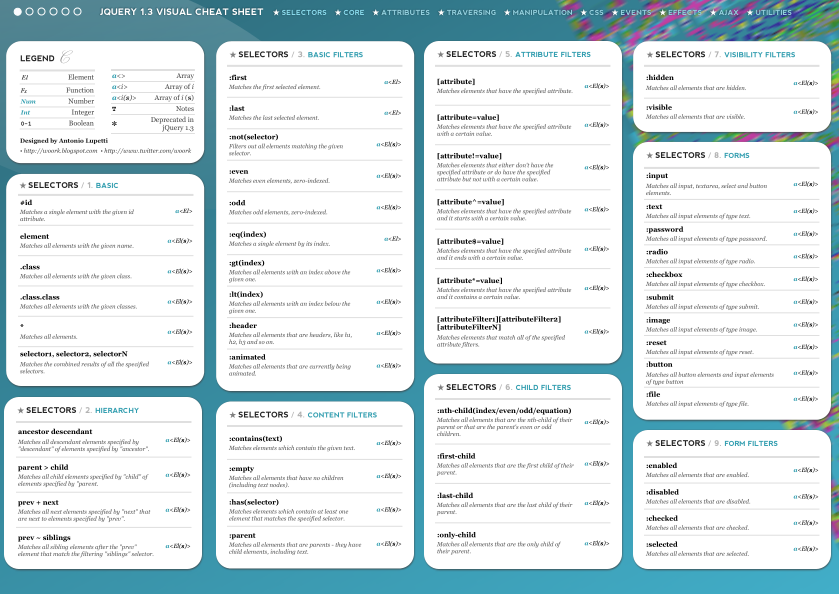Click the first filled page indicator dot
The width and height of the screenshot is (839, 594).
point(18,12)
